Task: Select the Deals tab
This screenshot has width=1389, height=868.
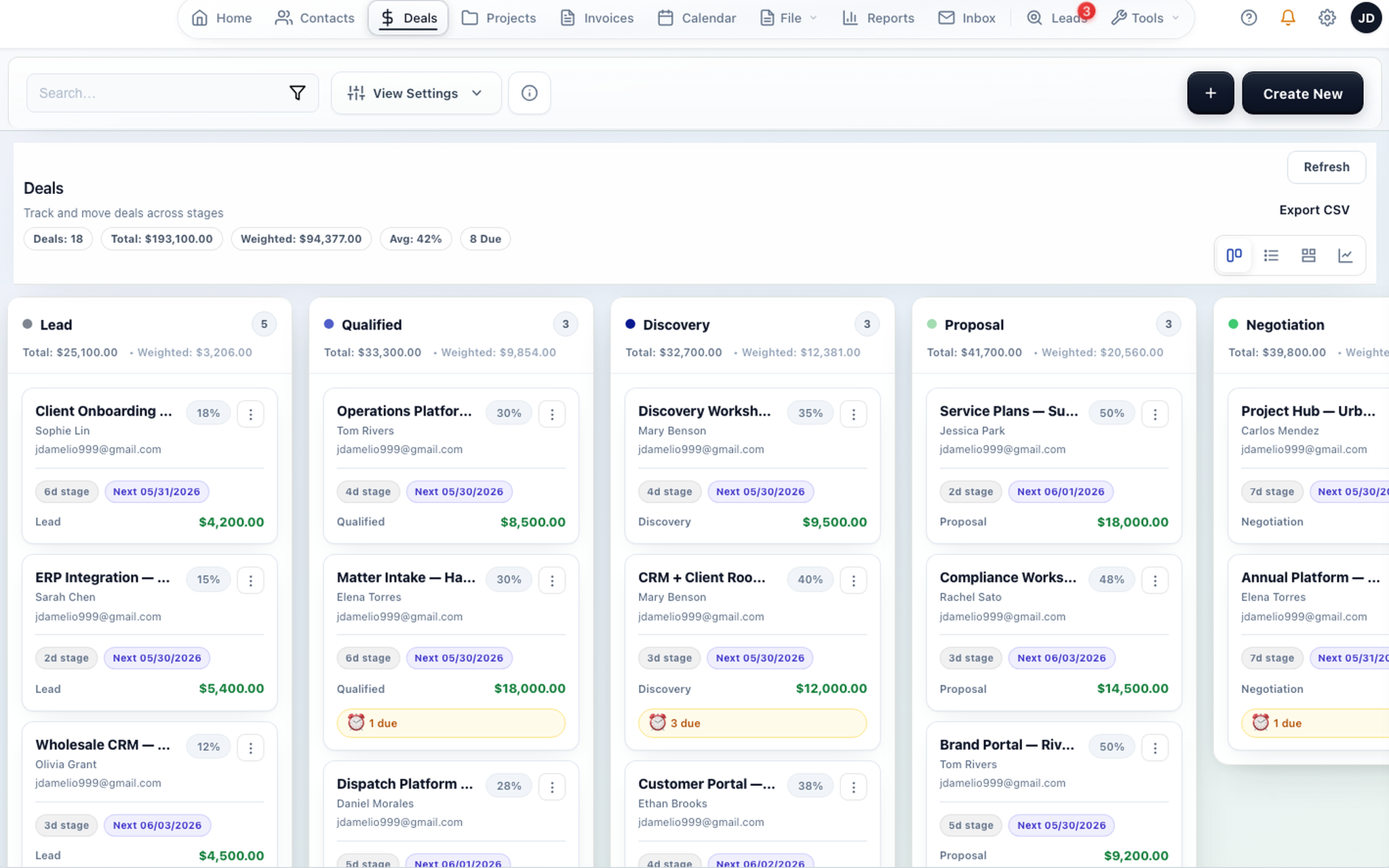Action: click(408, 18)
